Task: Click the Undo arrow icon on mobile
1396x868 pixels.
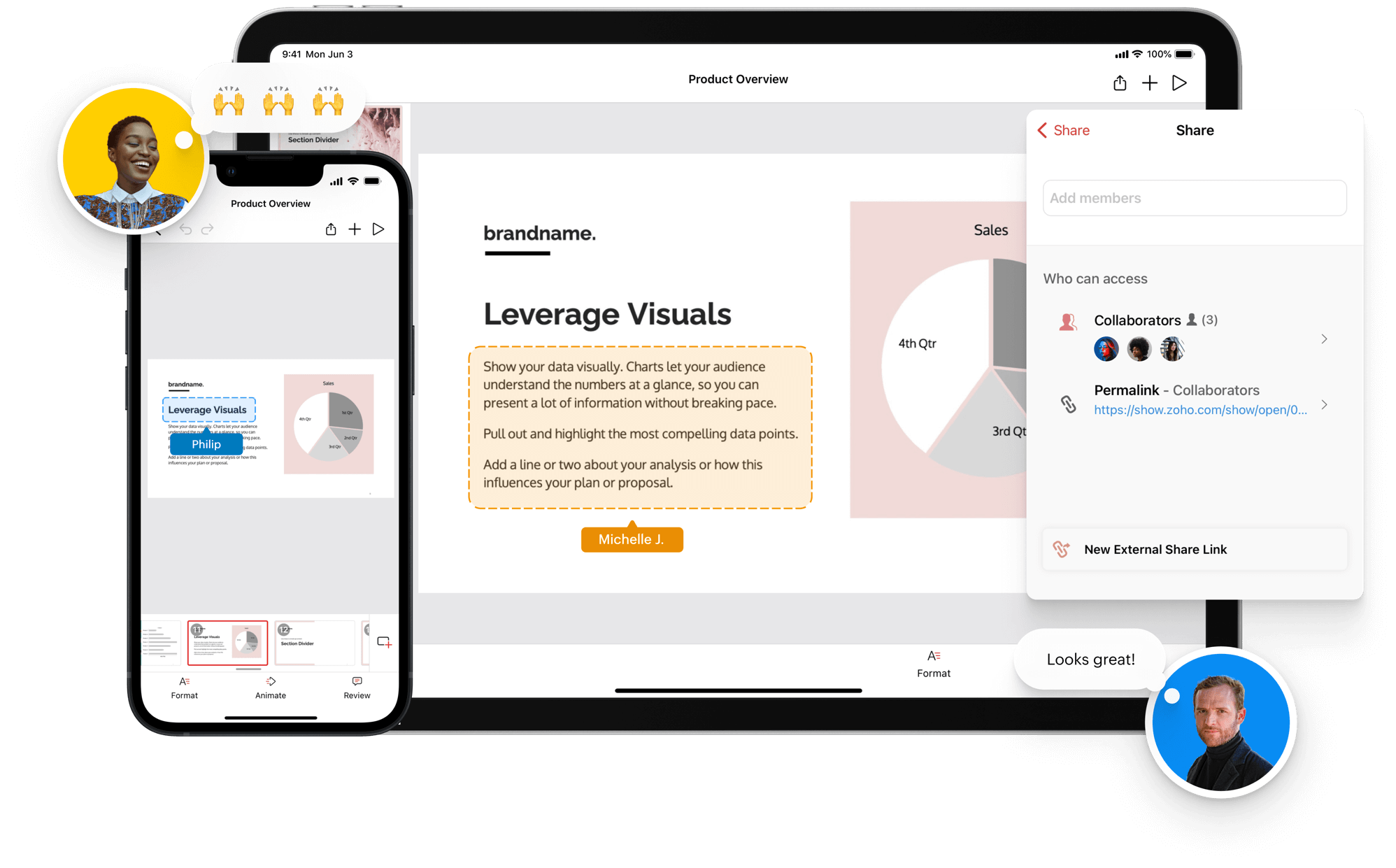Action: click(187, 232)
